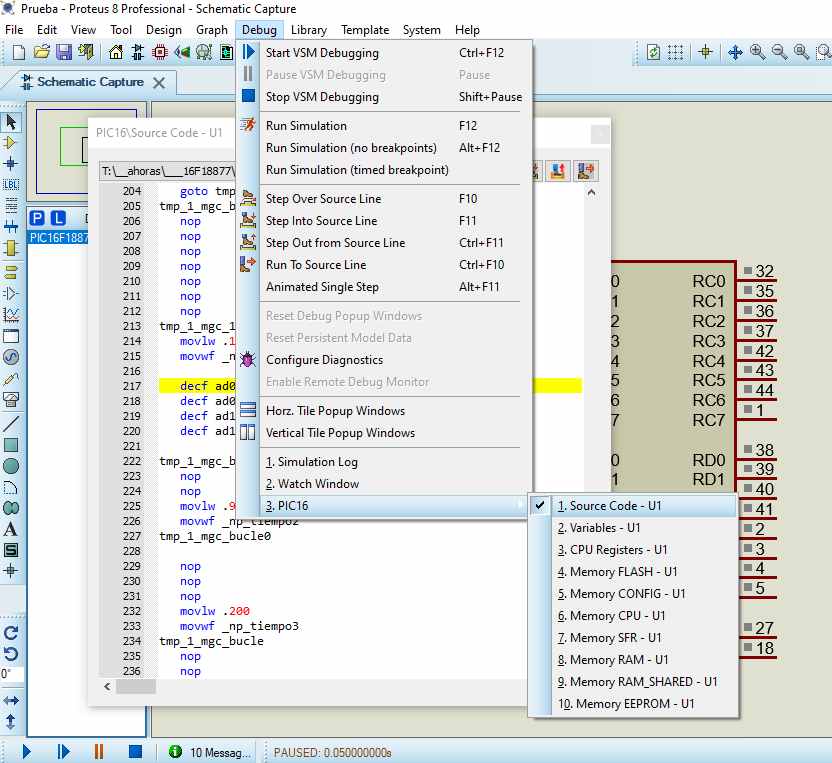Open the Template menu
Image resolution: width=832 pixels, height=763 pixels.
click(365, 30)
